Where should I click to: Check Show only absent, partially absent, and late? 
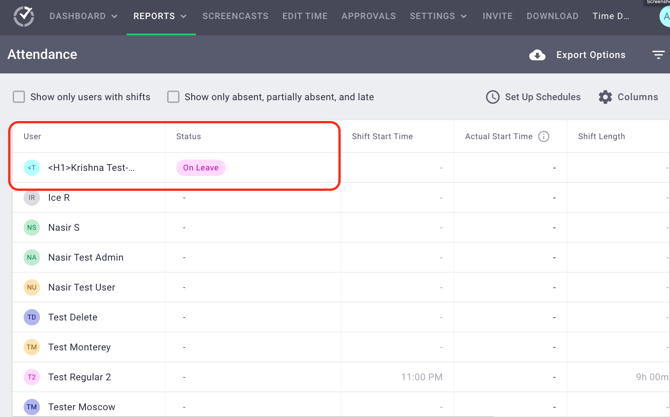click(173, 97)
